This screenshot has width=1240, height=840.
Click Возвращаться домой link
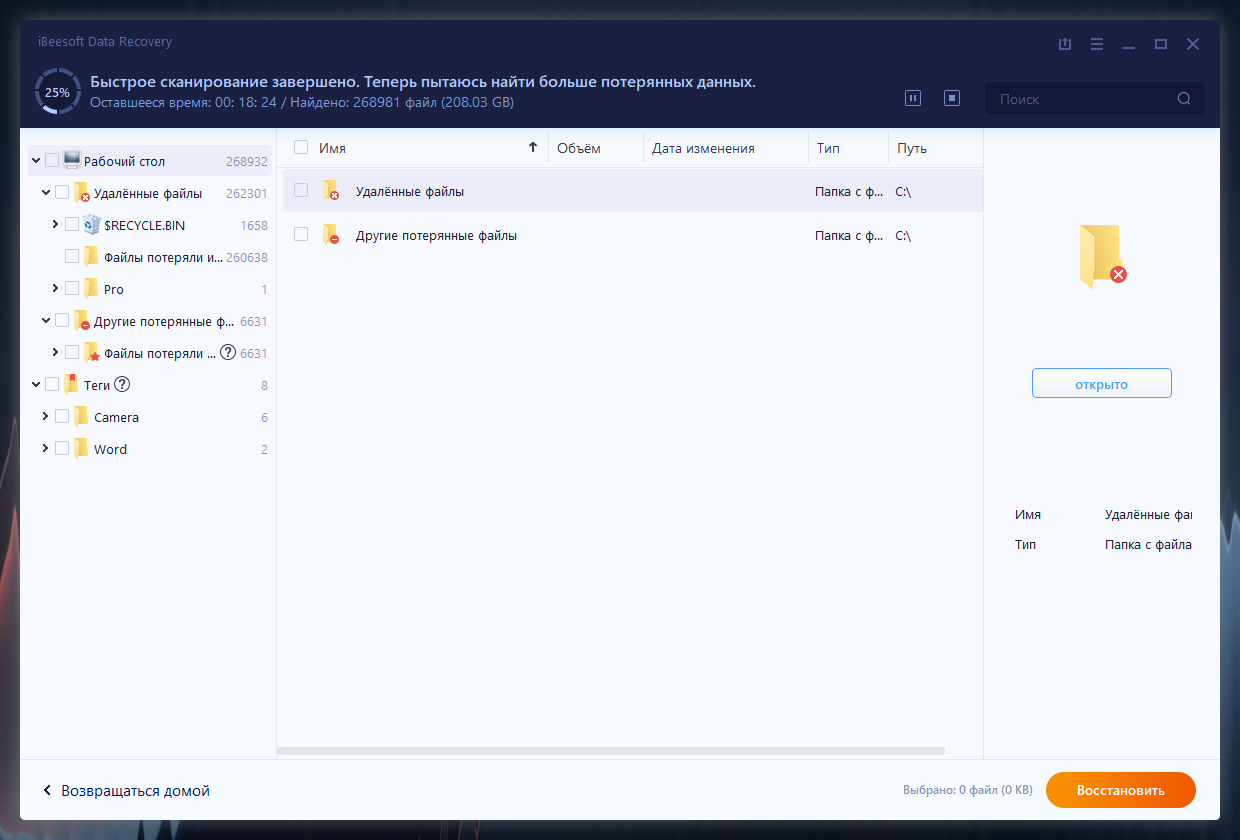(x=136, y=790)
